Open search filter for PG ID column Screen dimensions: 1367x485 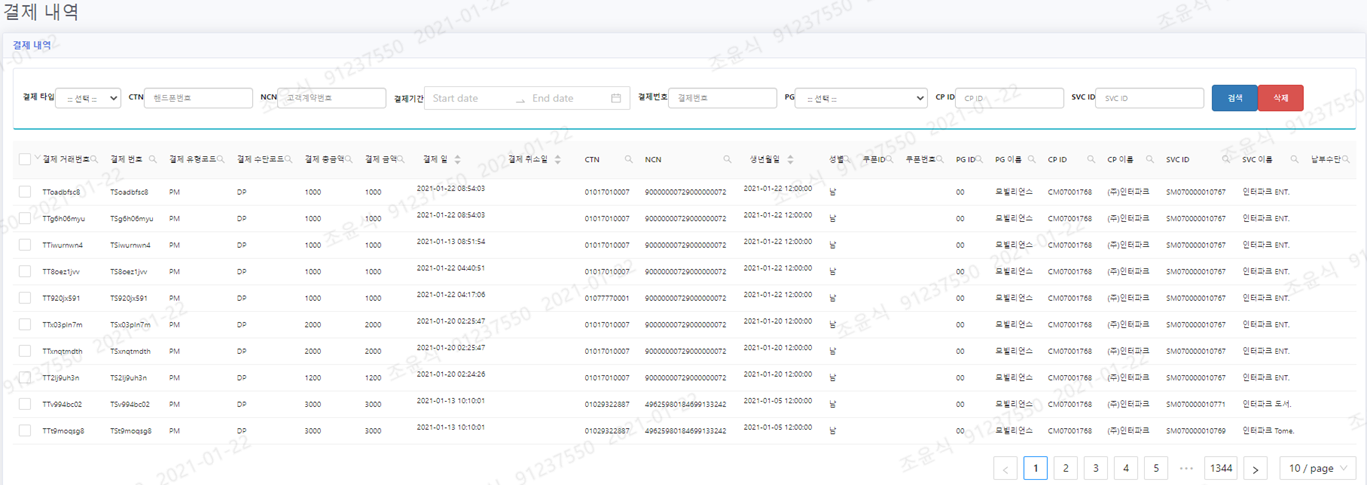981,159
